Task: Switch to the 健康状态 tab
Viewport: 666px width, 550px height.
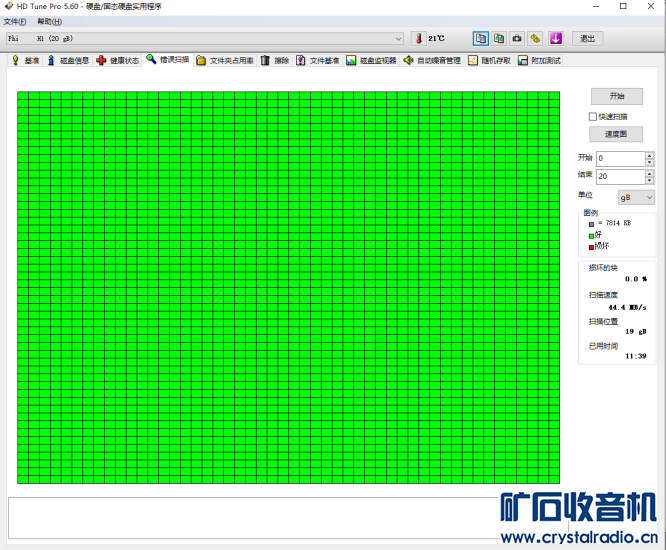Action: pos(118,60)
